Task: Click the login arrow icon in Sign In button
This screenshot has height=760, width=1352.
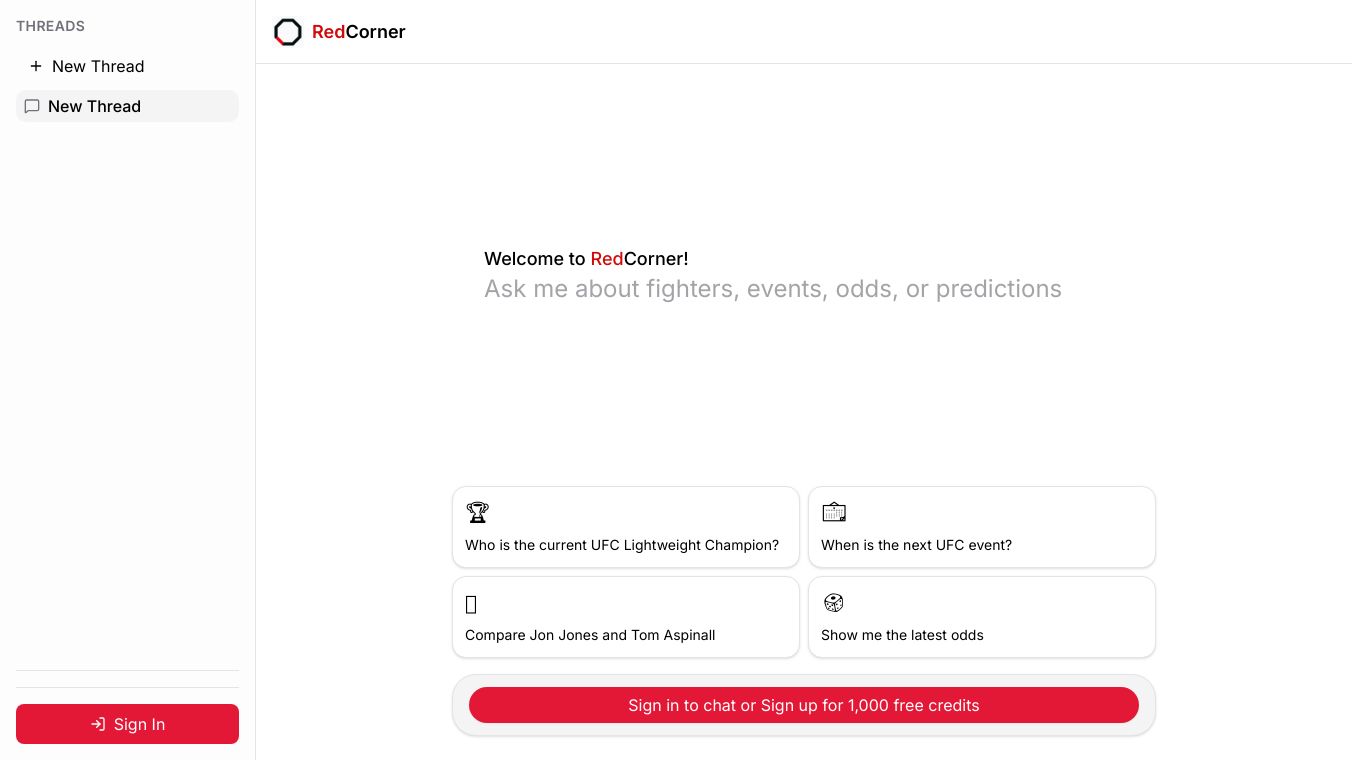Action: [98, 724]
